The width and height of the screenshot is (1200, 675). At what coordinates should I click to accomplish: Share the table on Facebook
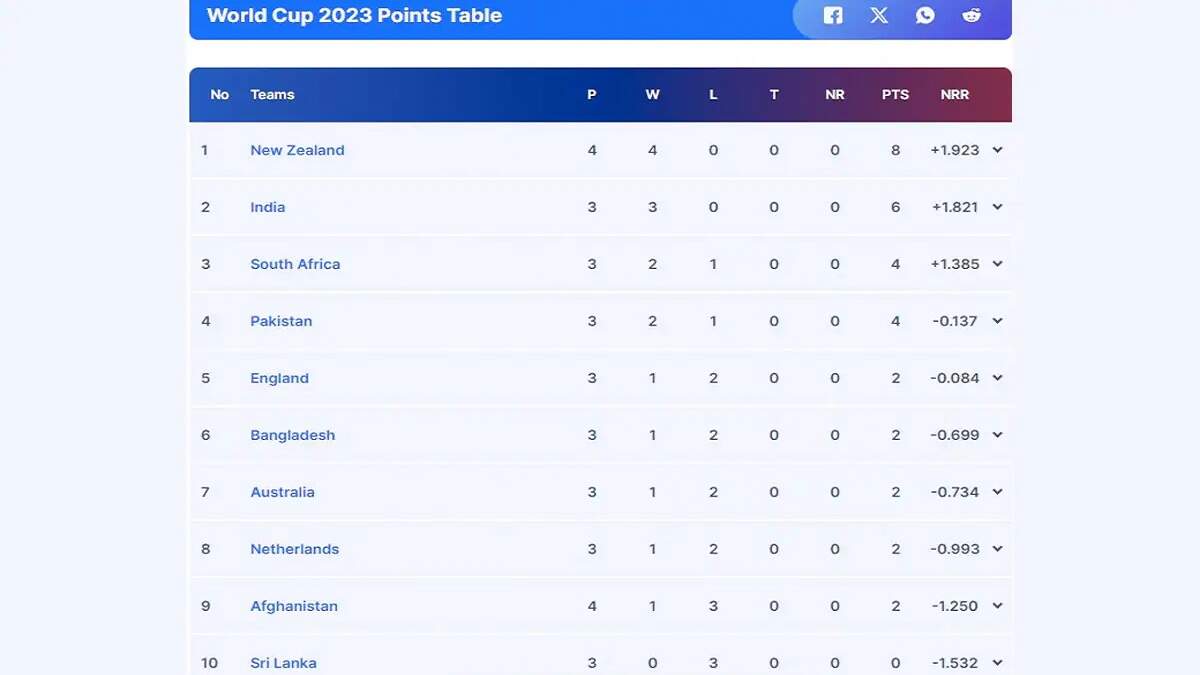coord(833,15)
